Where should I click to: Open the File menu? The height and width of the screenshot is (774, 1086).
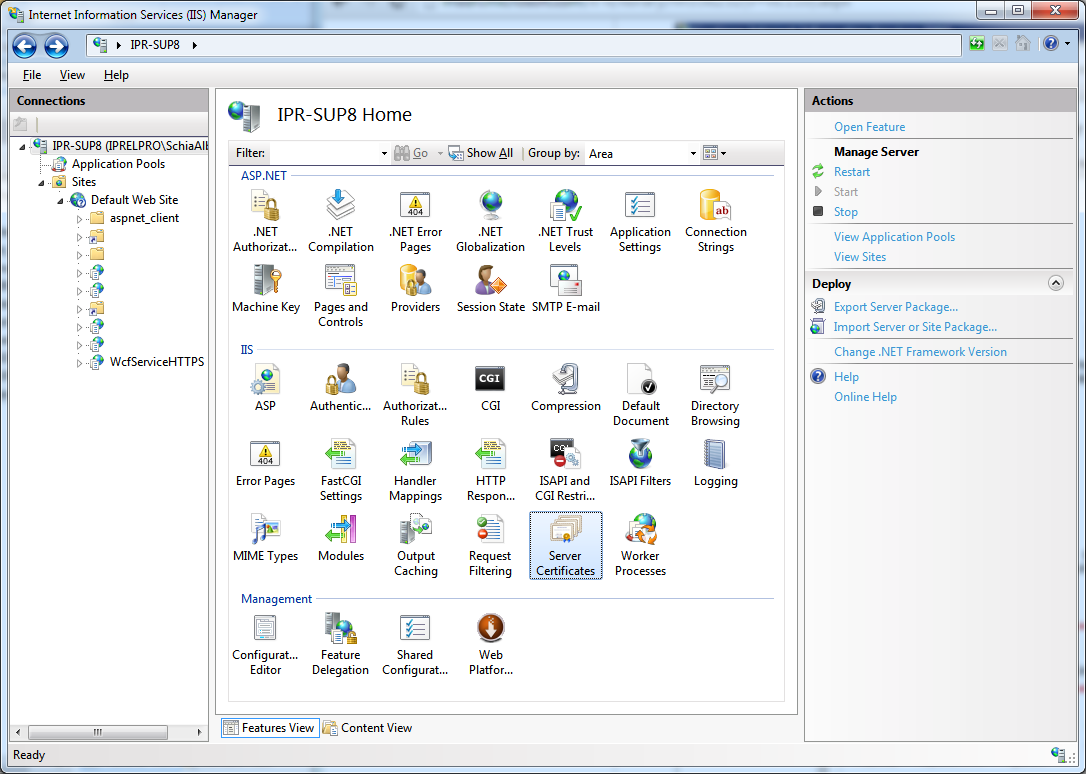pos(32,75)
